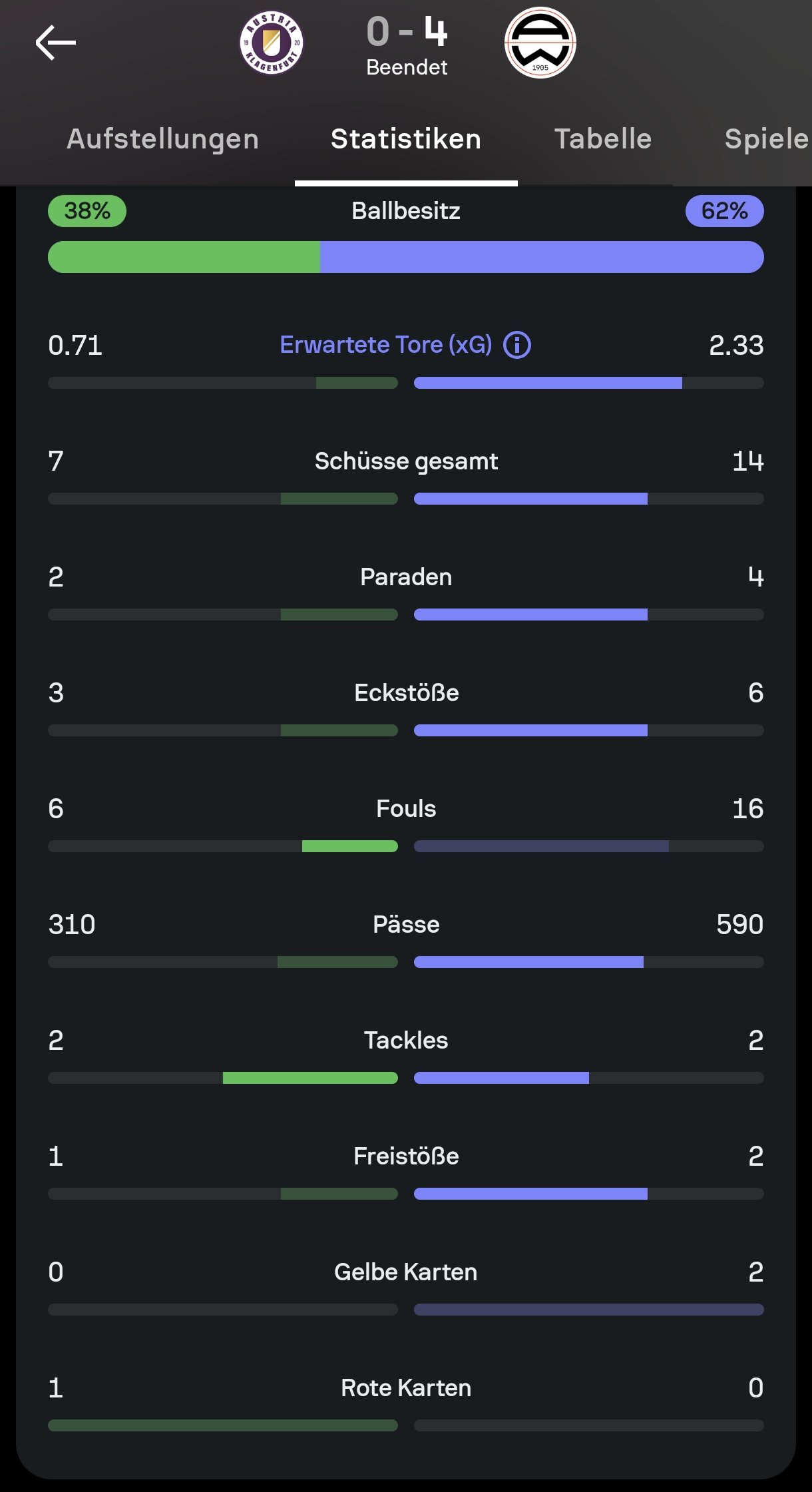Screen dimensions: 812x1492
Task: Tap the xG info circle icon
Action: click(517, 345)
